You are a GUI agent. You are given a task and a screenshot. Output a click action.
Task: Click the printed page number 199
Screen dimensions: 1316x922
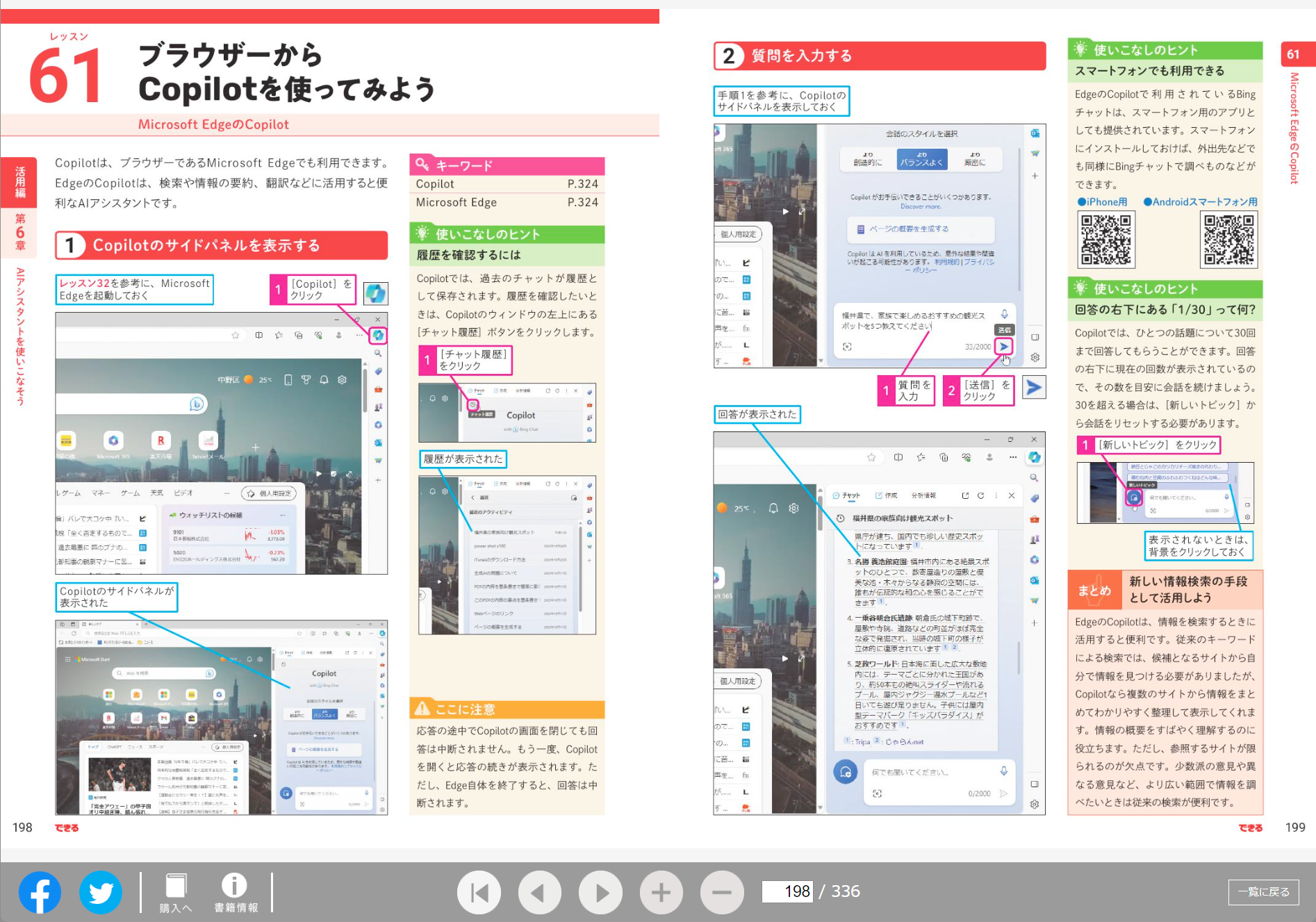coord(1295,828)
